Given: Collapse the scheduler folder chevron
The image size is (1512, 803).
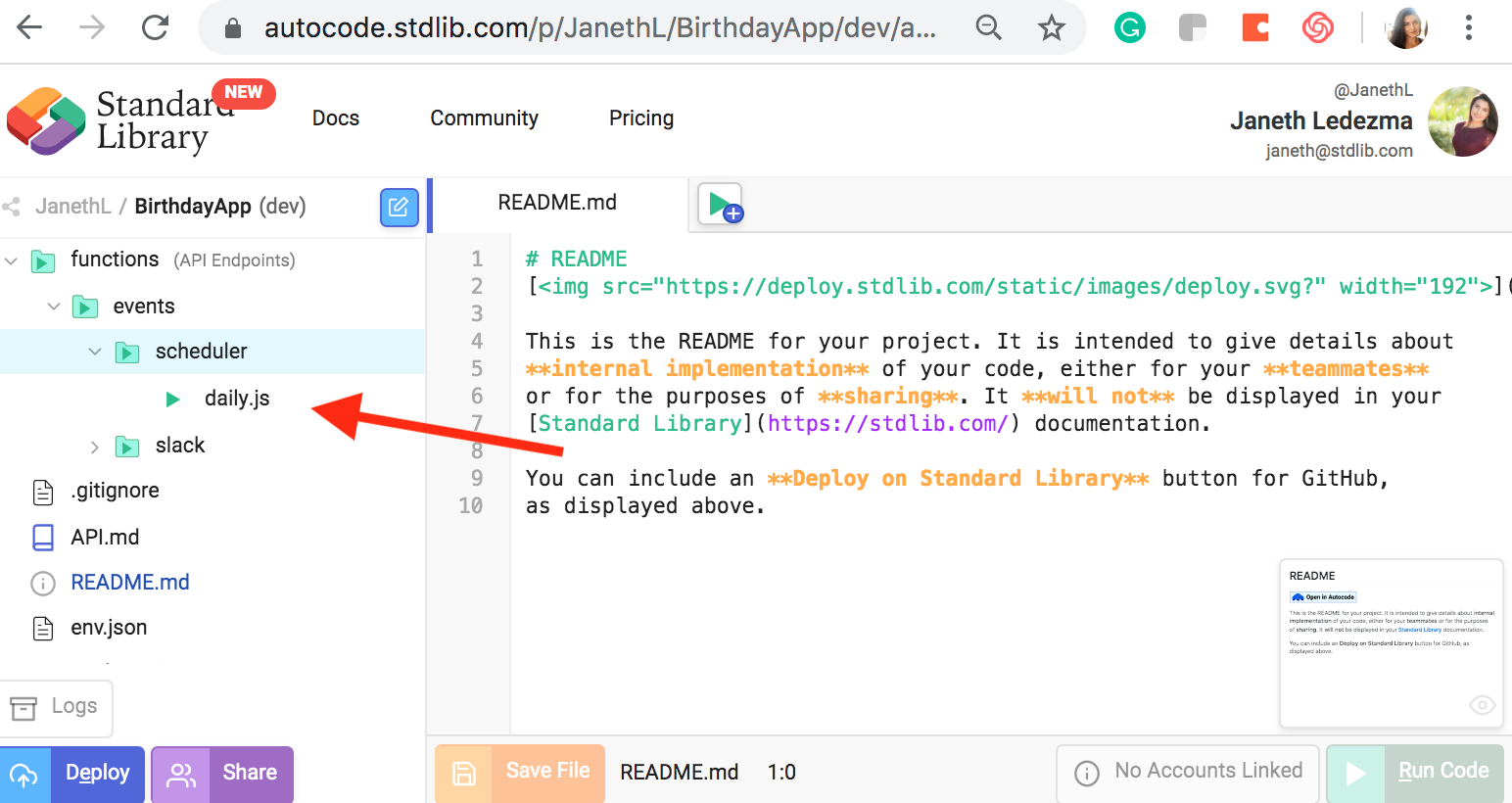Looking at the screenshot, I should (x=95, y=351).
